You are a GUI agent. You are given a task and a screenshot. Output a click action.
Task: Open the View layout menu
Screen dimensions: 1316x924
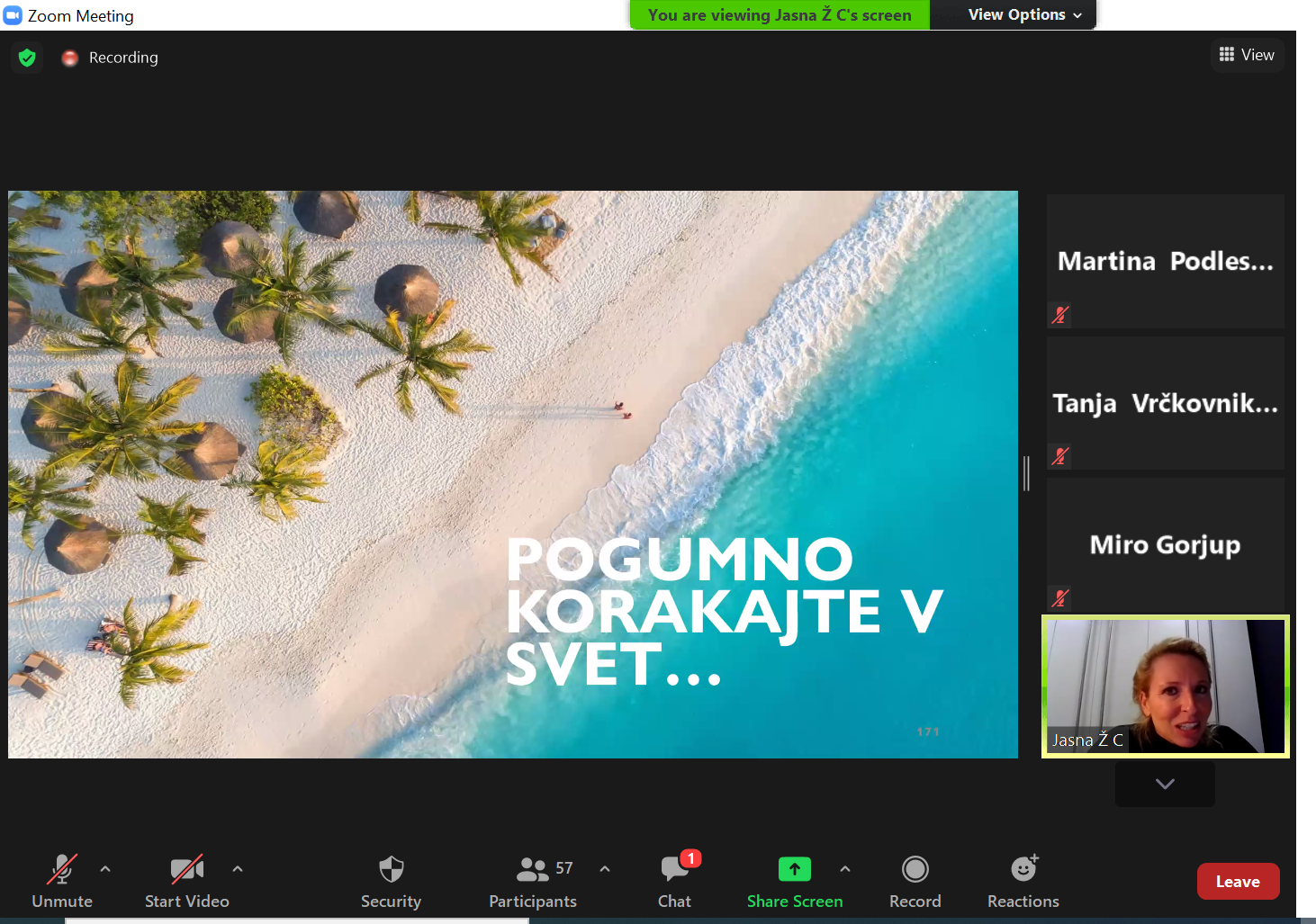1247,55
